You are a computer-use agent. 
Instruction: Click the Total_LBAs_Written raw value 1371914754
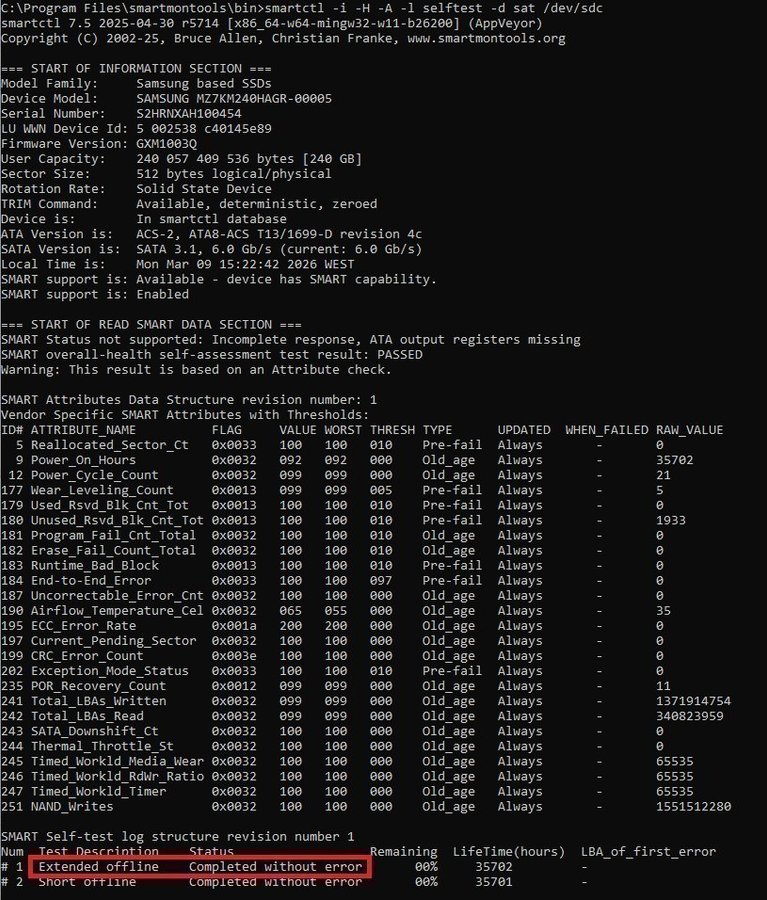click(693, 701)
